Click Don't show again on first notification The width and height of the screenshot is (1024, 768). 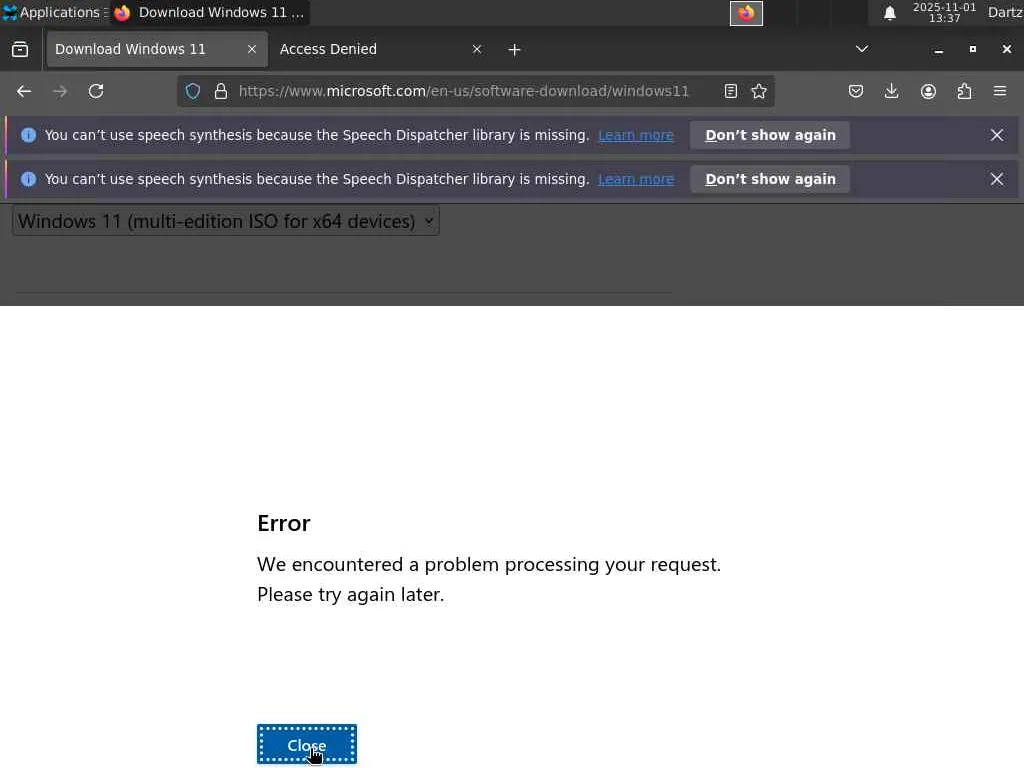[x=770, y=135]
